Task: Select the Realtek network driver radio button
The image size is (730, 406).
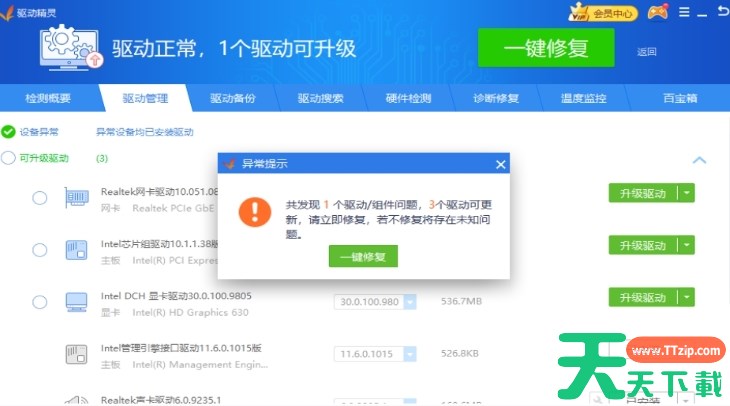Action: (x=40, y=198)
